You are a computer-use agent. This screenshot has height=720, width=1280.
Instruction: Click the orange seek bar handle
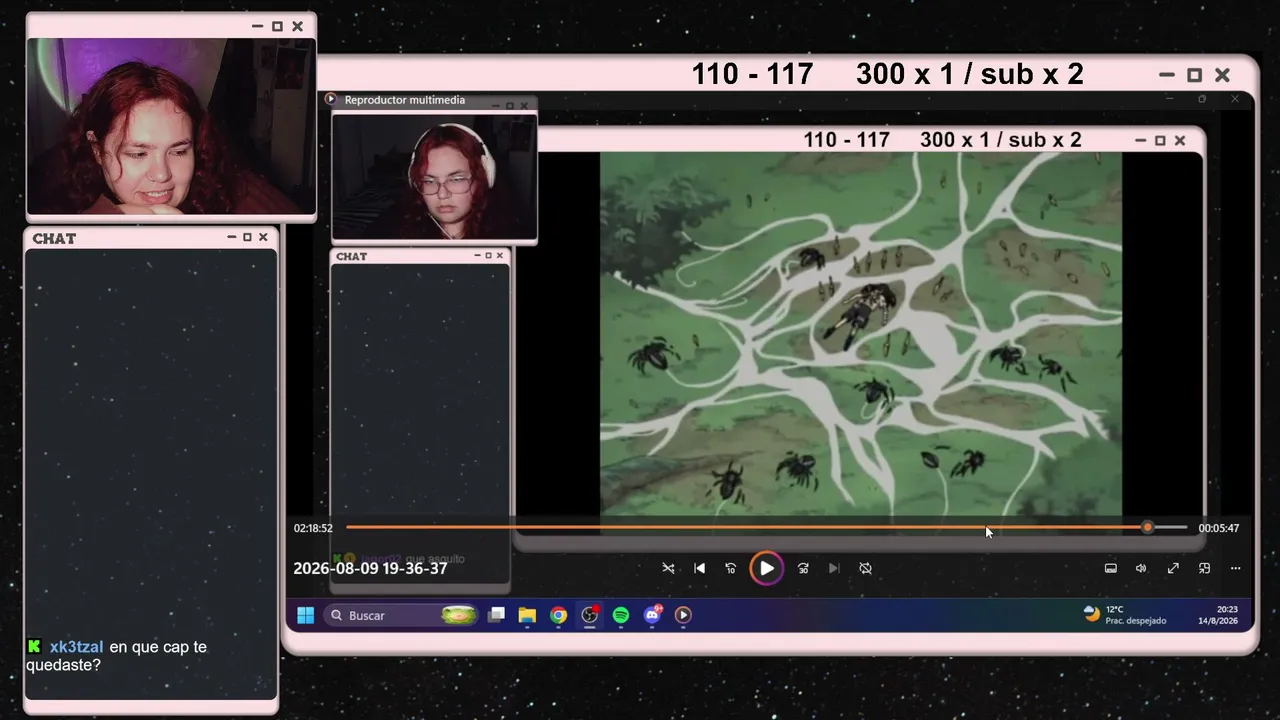click(x=1147, y=527)
